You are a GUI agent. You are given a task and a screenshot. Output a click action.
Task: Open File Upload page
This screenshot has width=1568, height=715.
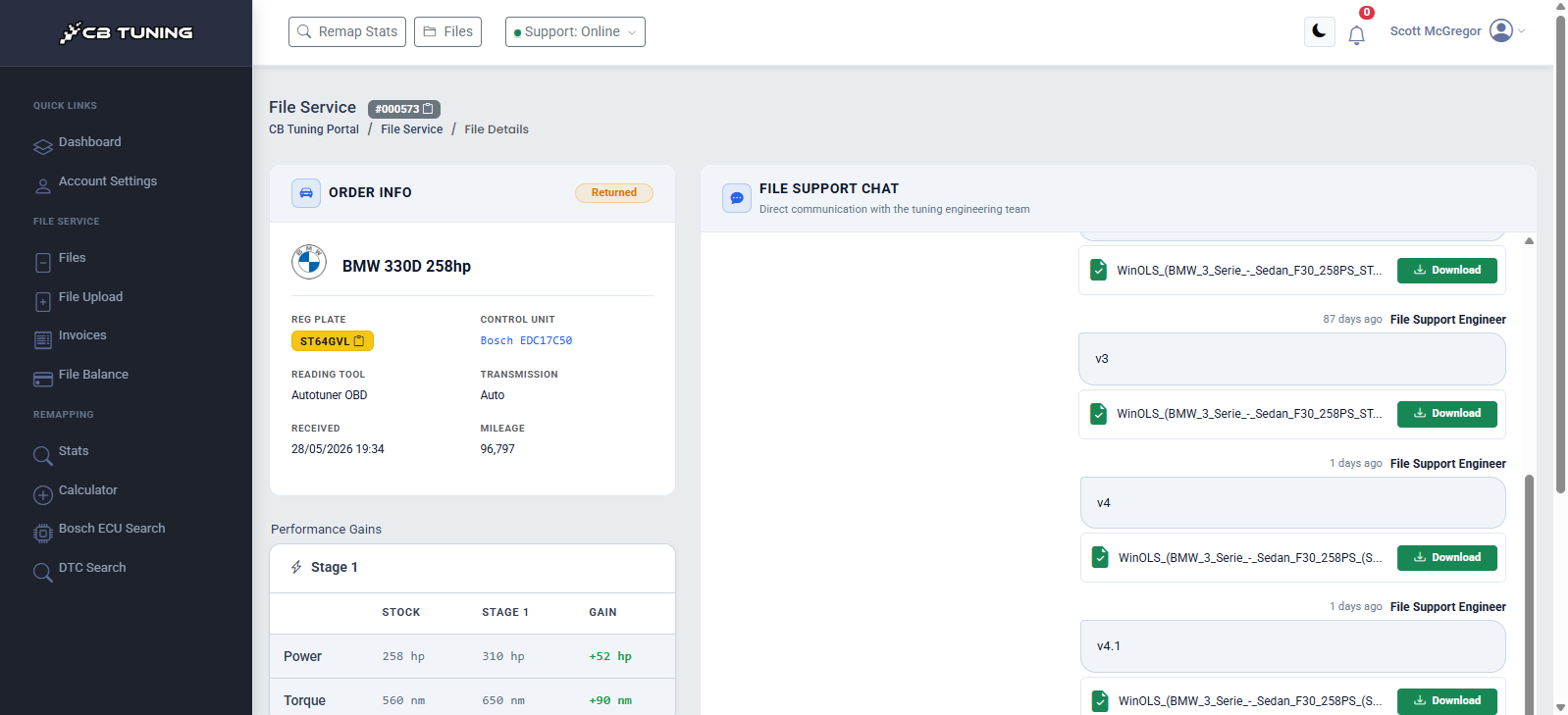90,297
